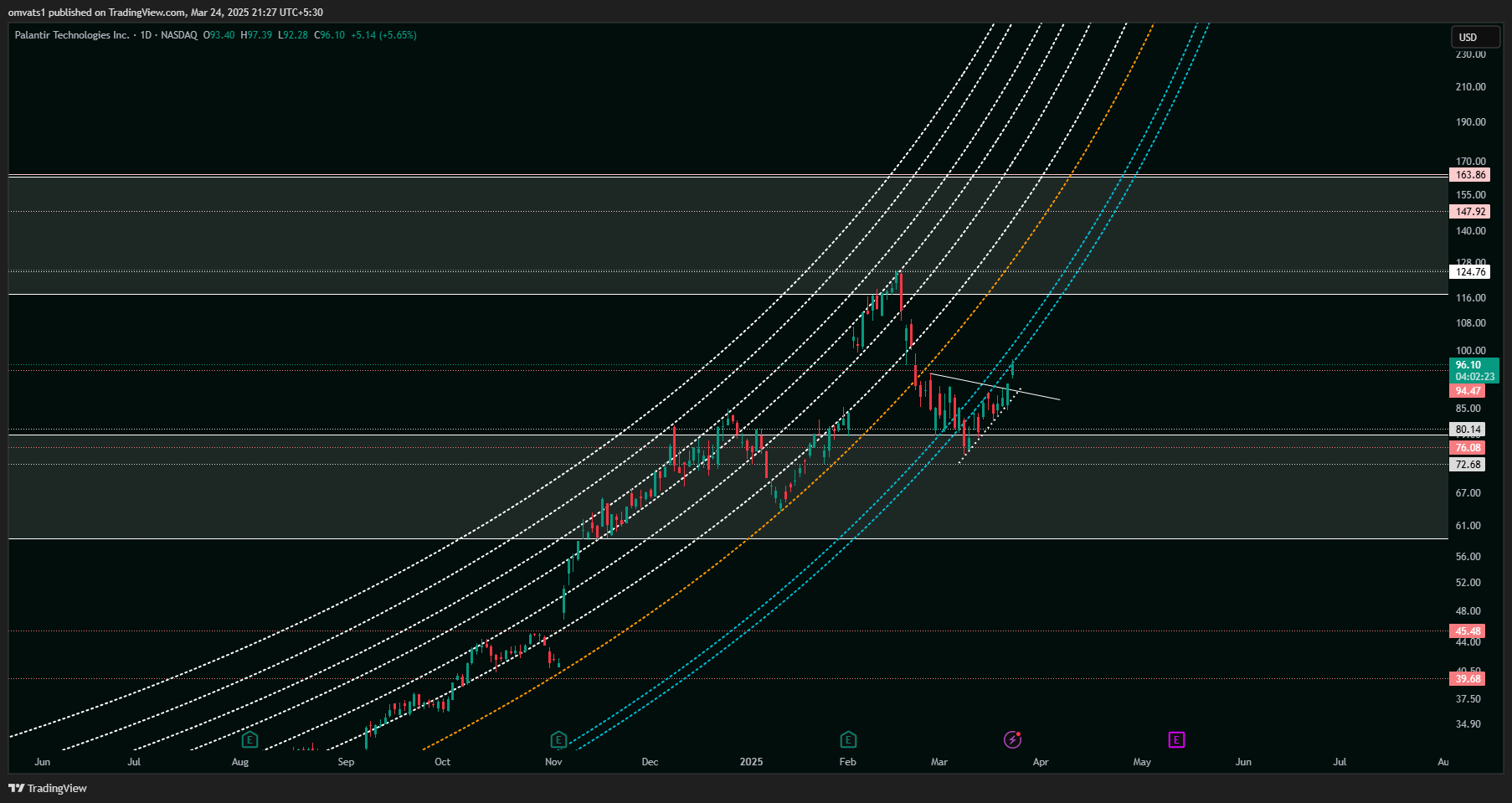Click the open value O93.40

[x=219, y=35]
